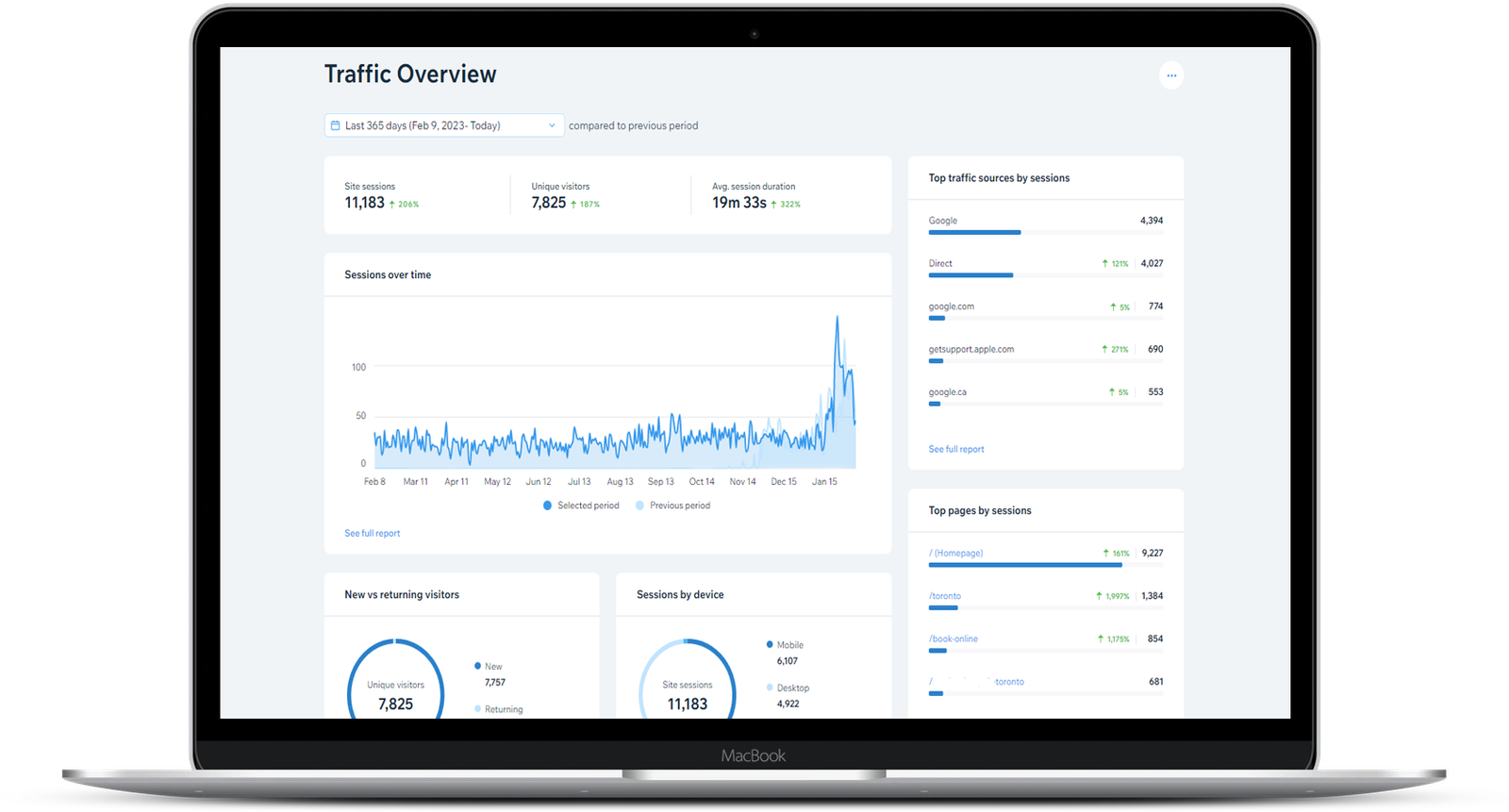The image size is (1509, 812).
Task: Click the 121% up arrow for Direct
Action: point(1104,264)
